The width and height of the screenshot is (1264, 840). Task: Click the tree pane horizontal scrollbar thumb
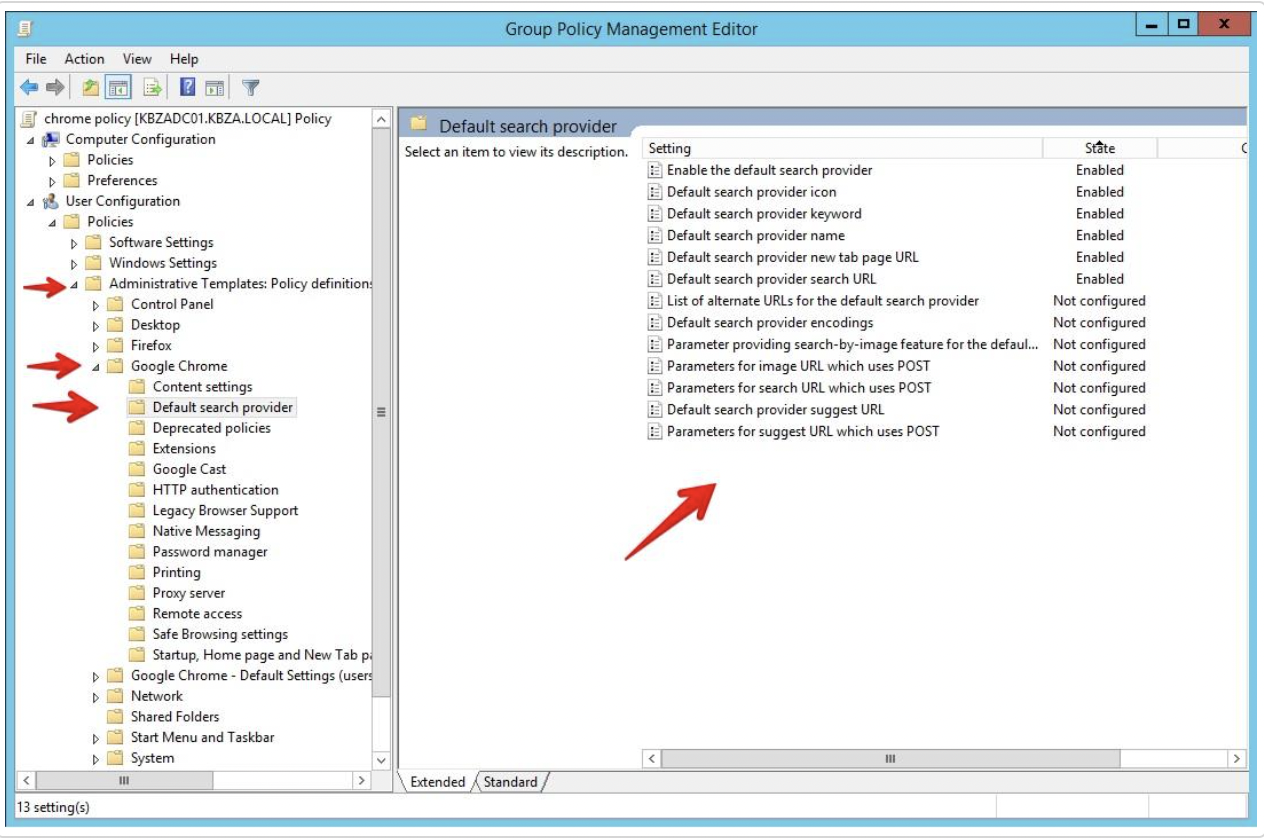(x=124, y=780)
